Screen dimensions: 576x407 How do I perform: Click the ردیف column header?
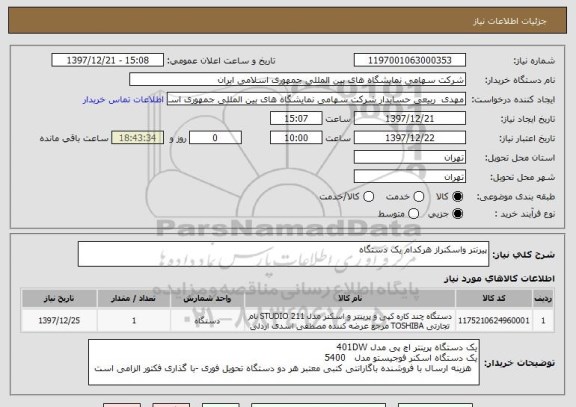click(543, 298)
